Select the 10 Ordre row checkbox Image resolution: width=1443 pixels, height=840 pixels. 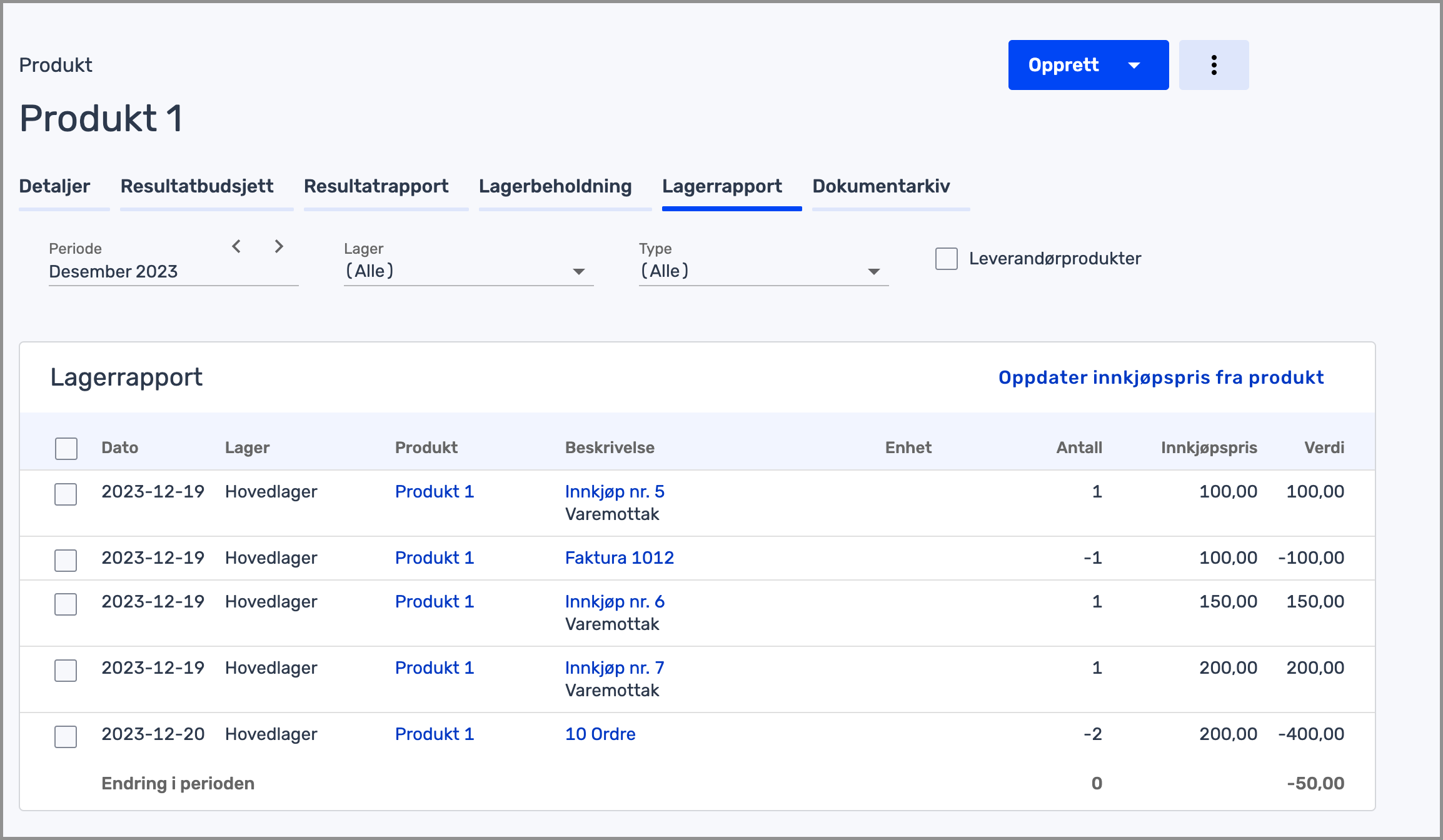pos(66,736)
